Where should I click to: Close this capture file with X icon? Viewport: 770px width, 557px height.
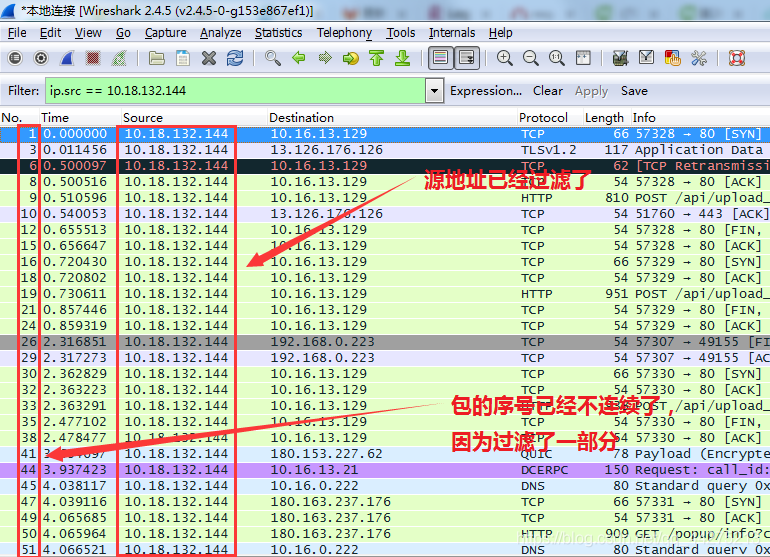pos(209,58)
